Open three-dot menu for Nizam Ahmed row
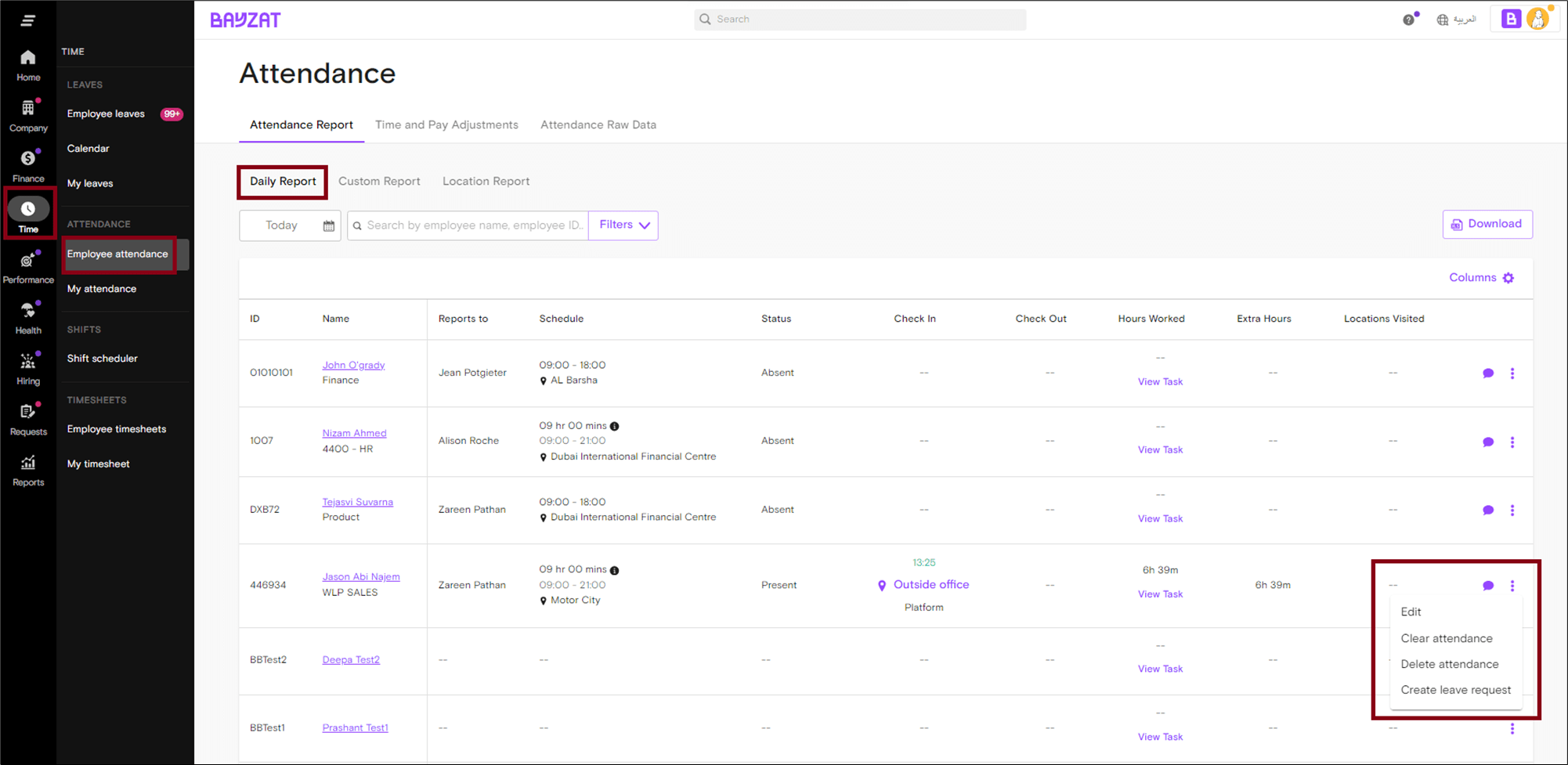Screen dimensions: 1568x765 (1512, 442)
